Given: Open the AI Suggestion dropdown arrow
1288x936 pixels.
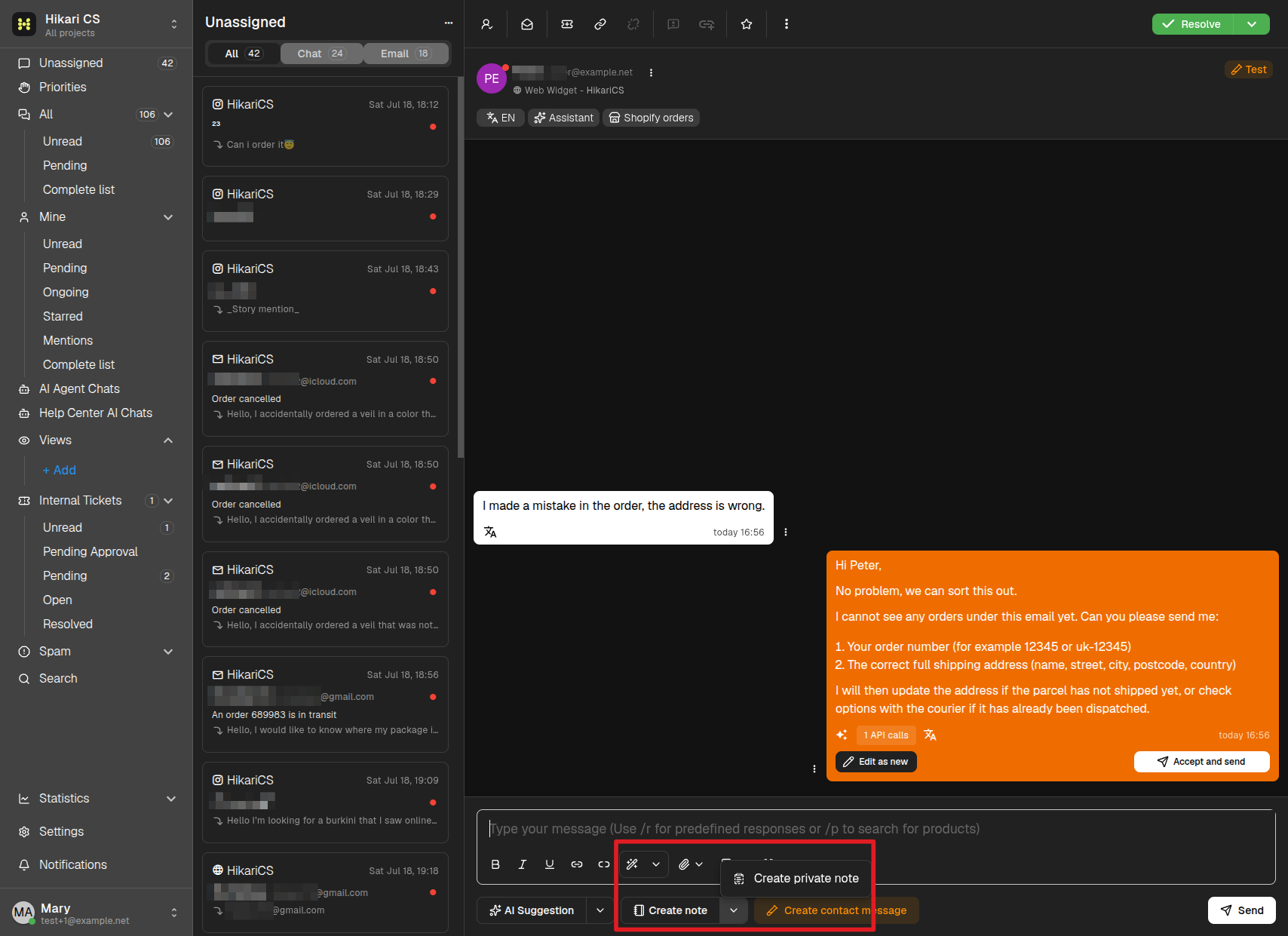Looking at the screenshot, I should [600, 910].
